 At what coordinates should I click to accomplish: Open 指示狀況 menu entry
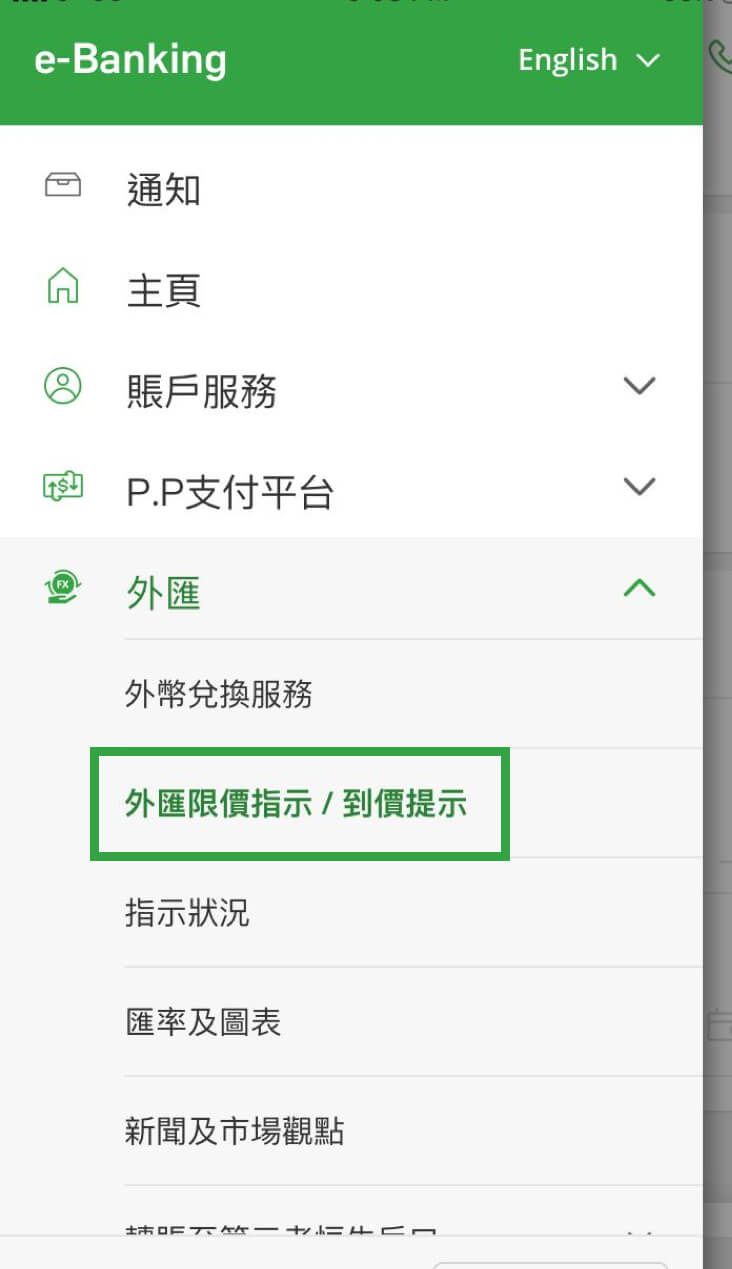(x=187, y=913)
